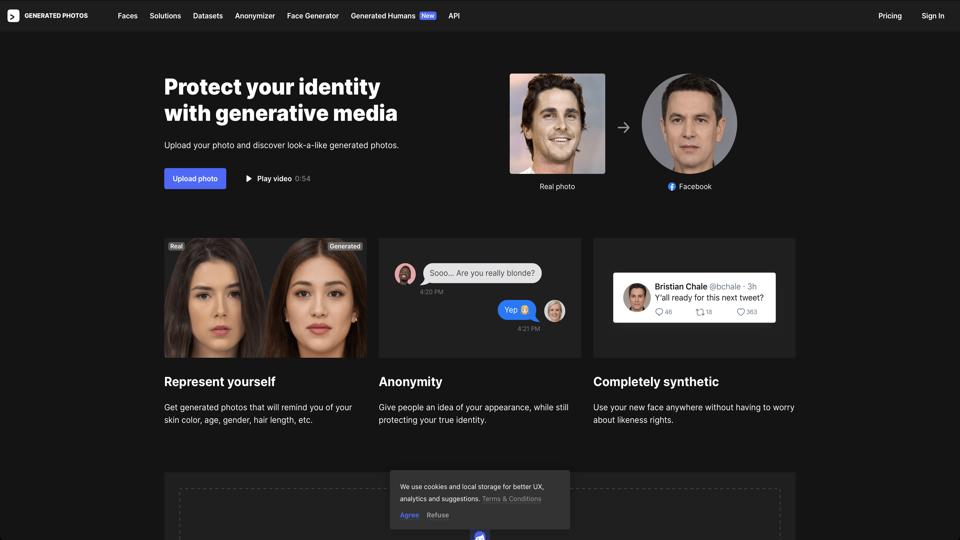
Task: Go to the Datasets page
Action: pos(208,16)
